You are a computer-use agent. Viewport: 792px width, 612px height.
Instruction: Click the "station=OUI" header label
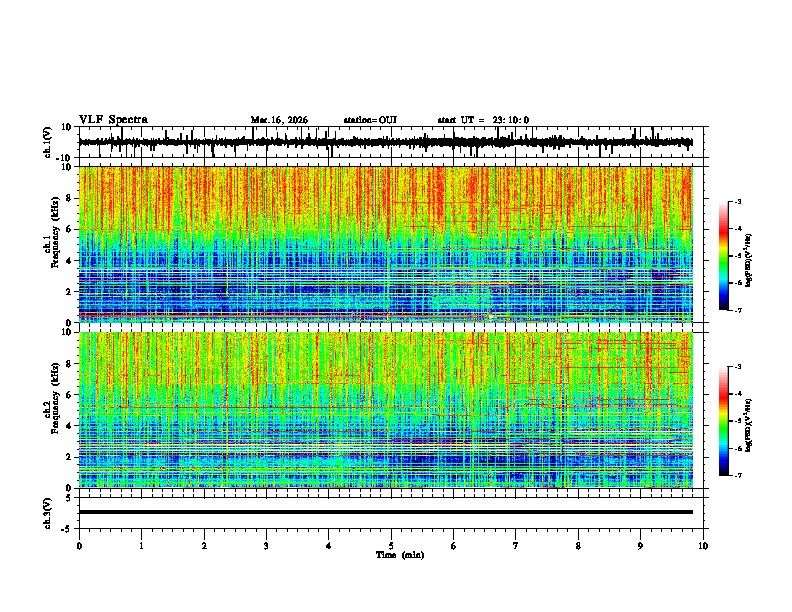(370, 120)
